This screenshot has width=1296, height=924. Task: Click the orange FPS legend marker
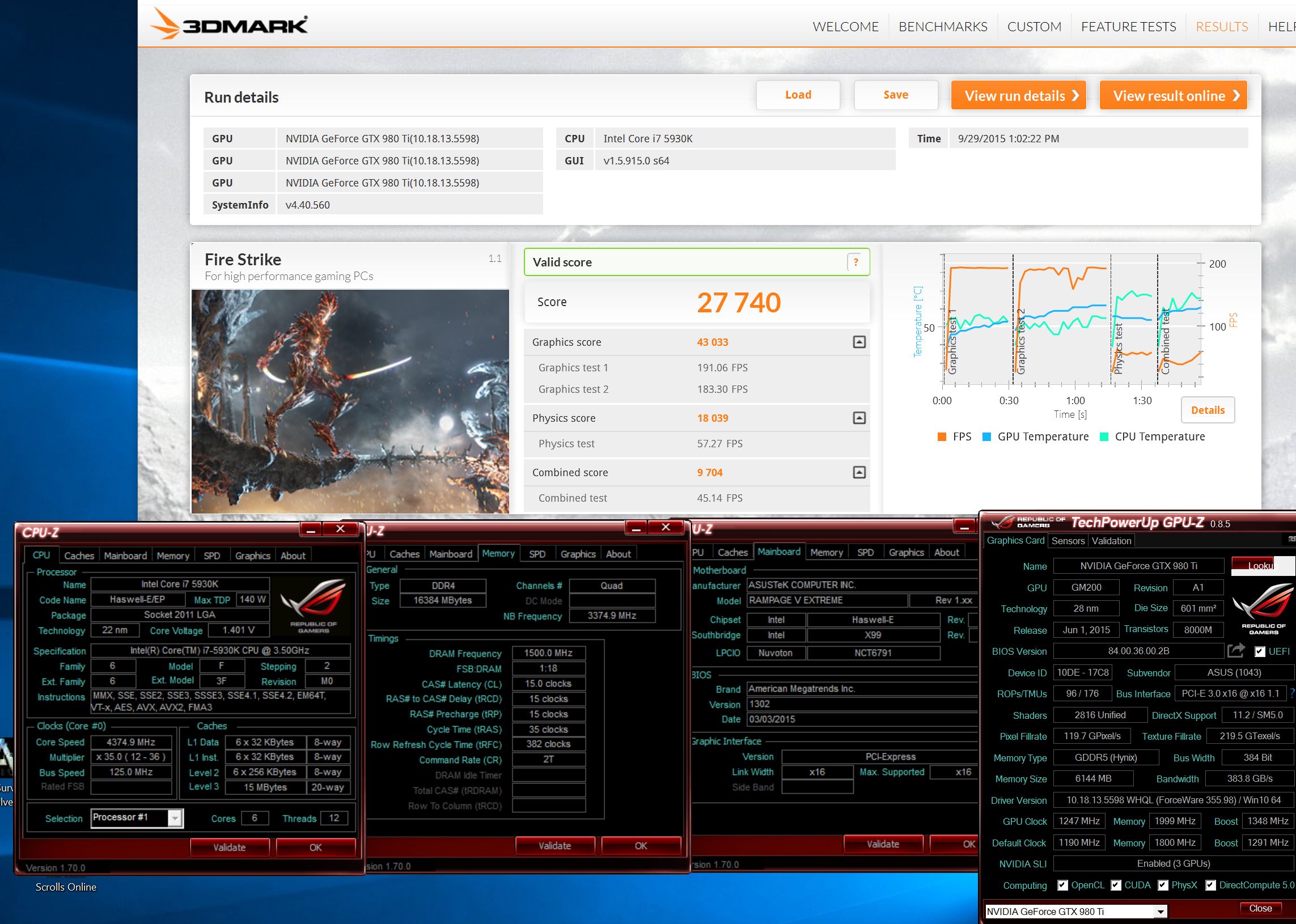(x=942, y=437)
